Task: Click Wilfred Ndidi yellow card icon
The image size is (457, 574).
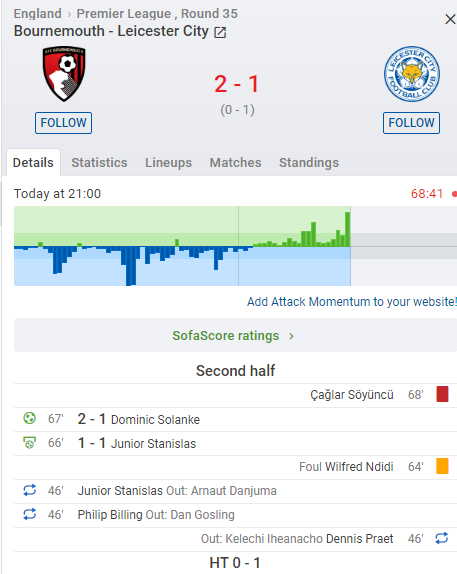Action: (442, 466)
